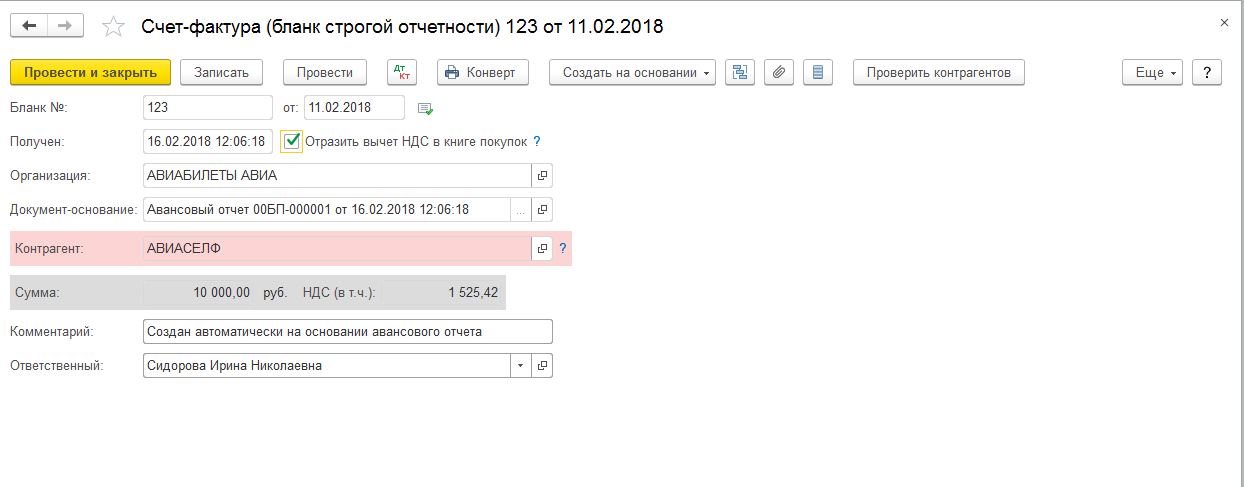Expand Ответственный dropdown list
The image size is (1244, 487).
(520, 366)
